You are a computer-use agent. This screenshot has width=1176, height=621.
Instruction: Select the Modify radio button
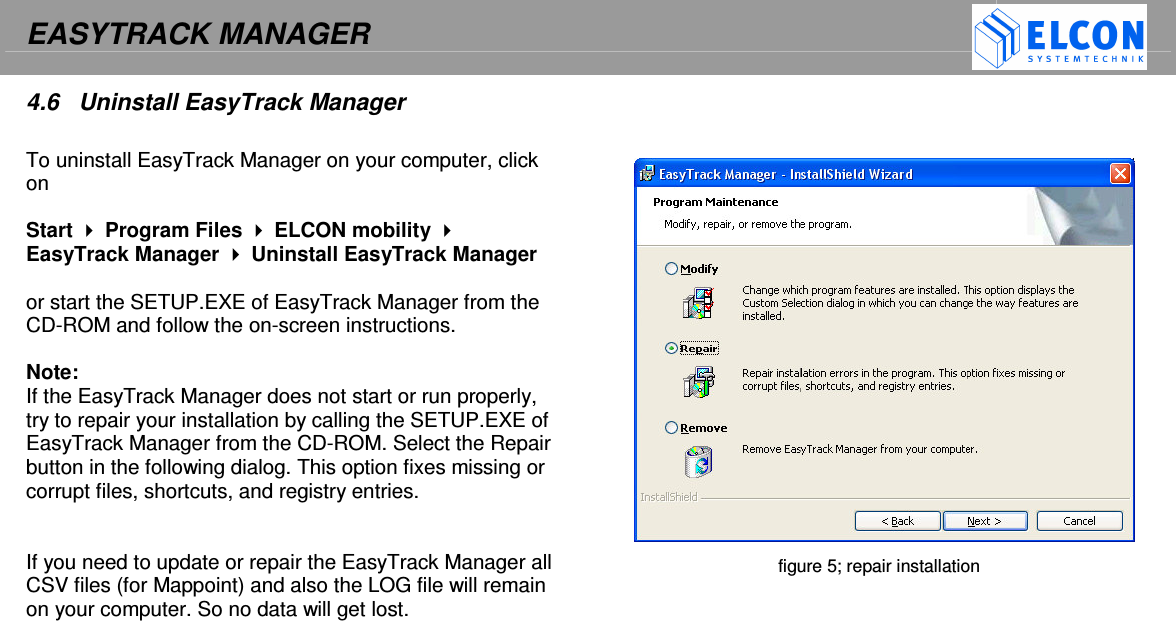pos(671,268)
